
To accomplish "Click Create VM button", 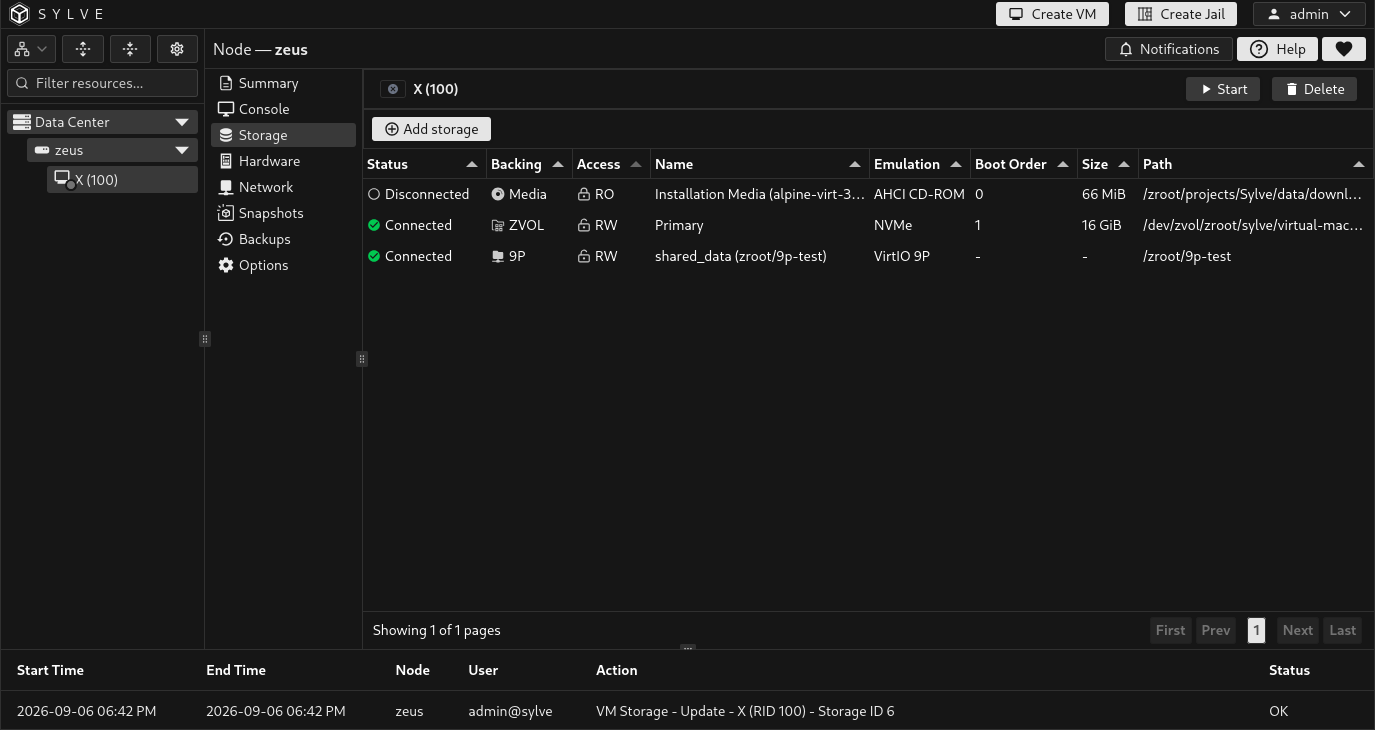I will tap(1052, 14).
